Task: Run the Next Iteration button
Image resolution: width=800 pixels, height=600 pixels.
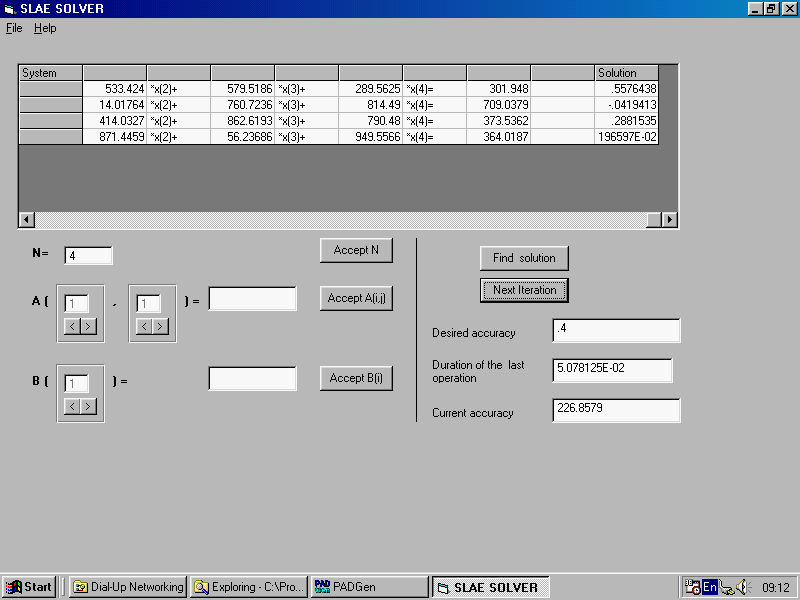Action: tap(524, 290)
